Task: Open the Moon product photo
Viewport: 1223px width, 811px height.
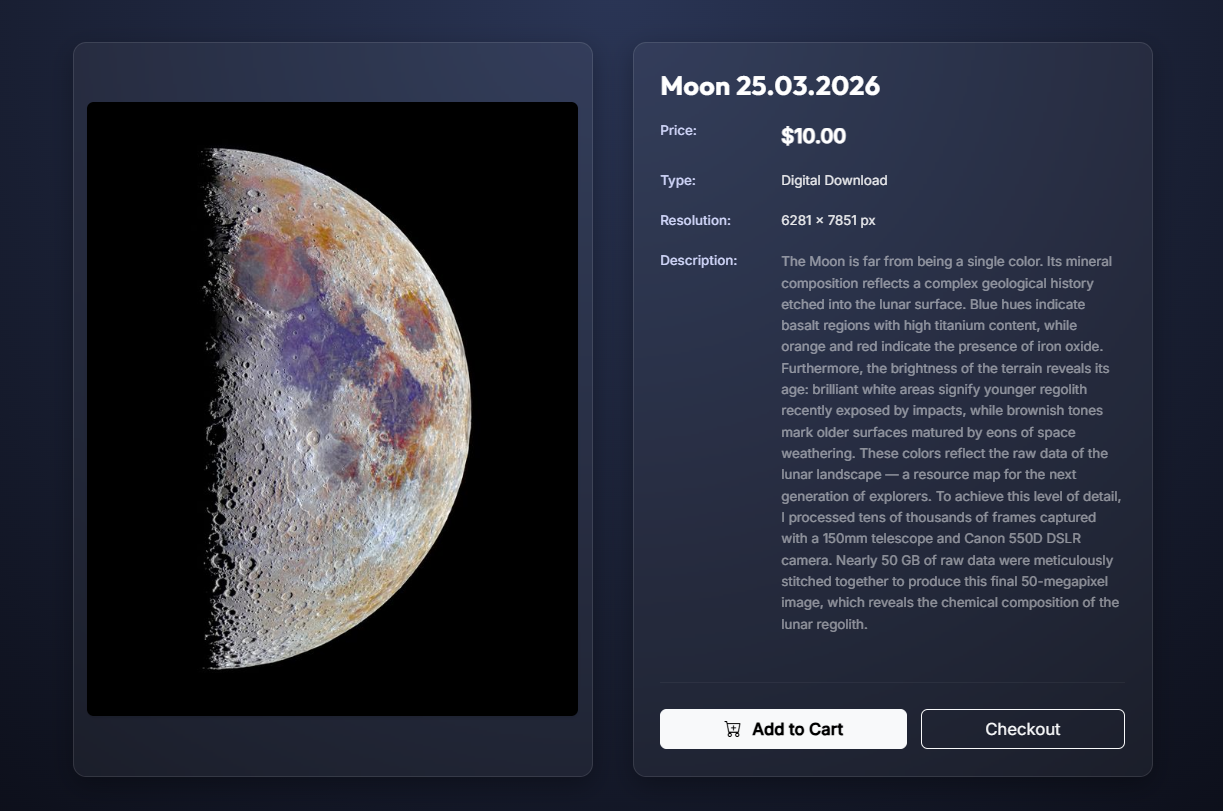Action: coord(332,409)
